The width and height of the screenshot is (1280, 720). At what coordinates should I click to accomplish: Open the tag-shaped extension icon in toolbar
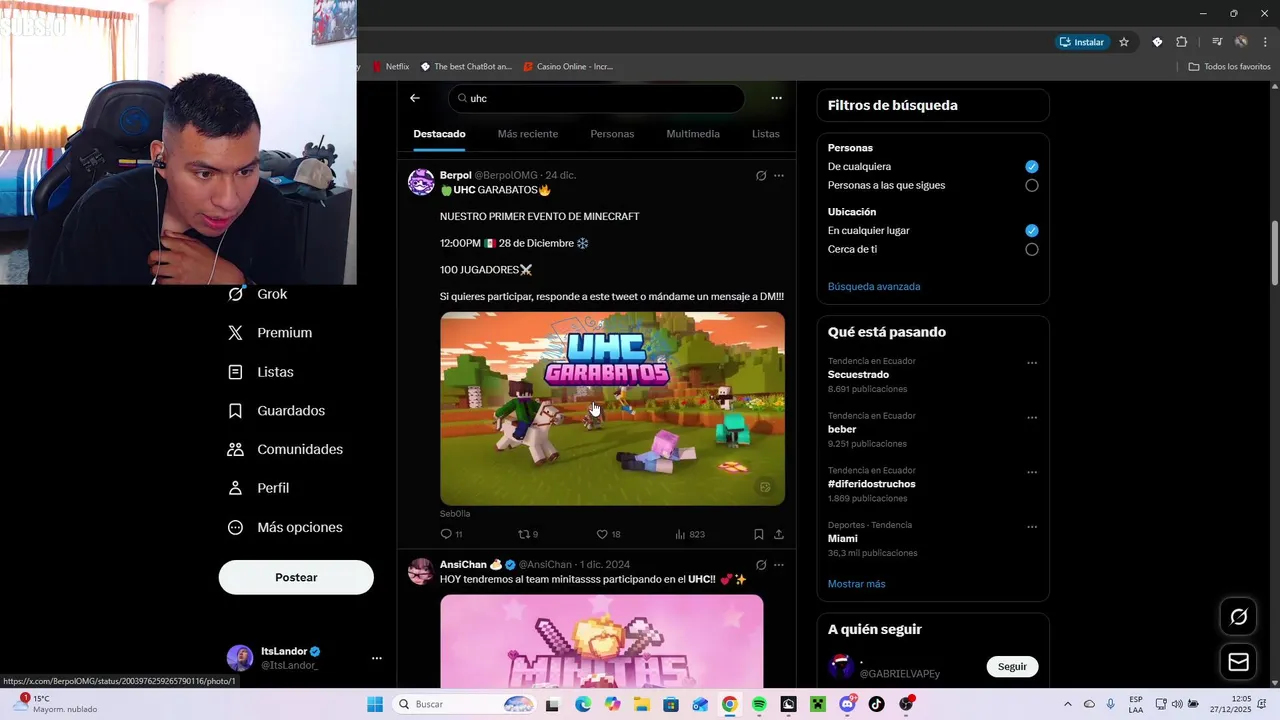(x=1157, y=42)
